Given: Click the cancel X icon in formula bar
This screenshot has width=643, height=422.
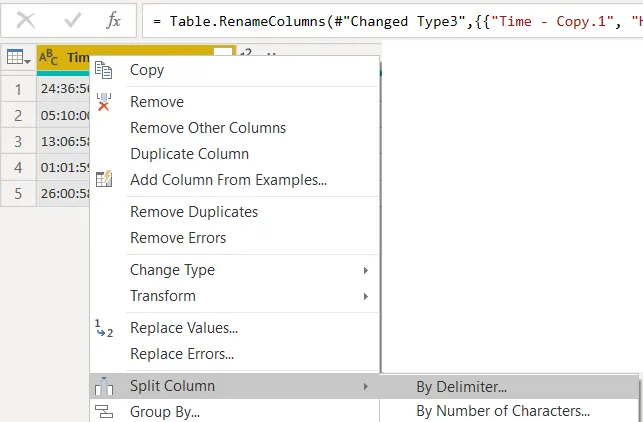Looking at the screenshot, I should pos(27,20).
